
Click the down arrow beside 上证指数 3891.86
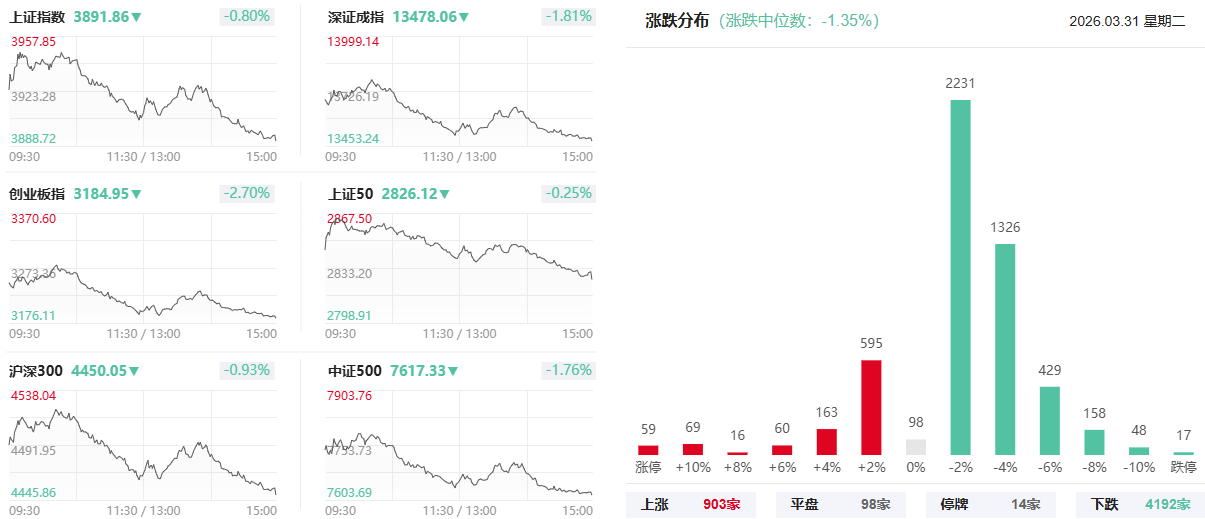click(137, 18)
